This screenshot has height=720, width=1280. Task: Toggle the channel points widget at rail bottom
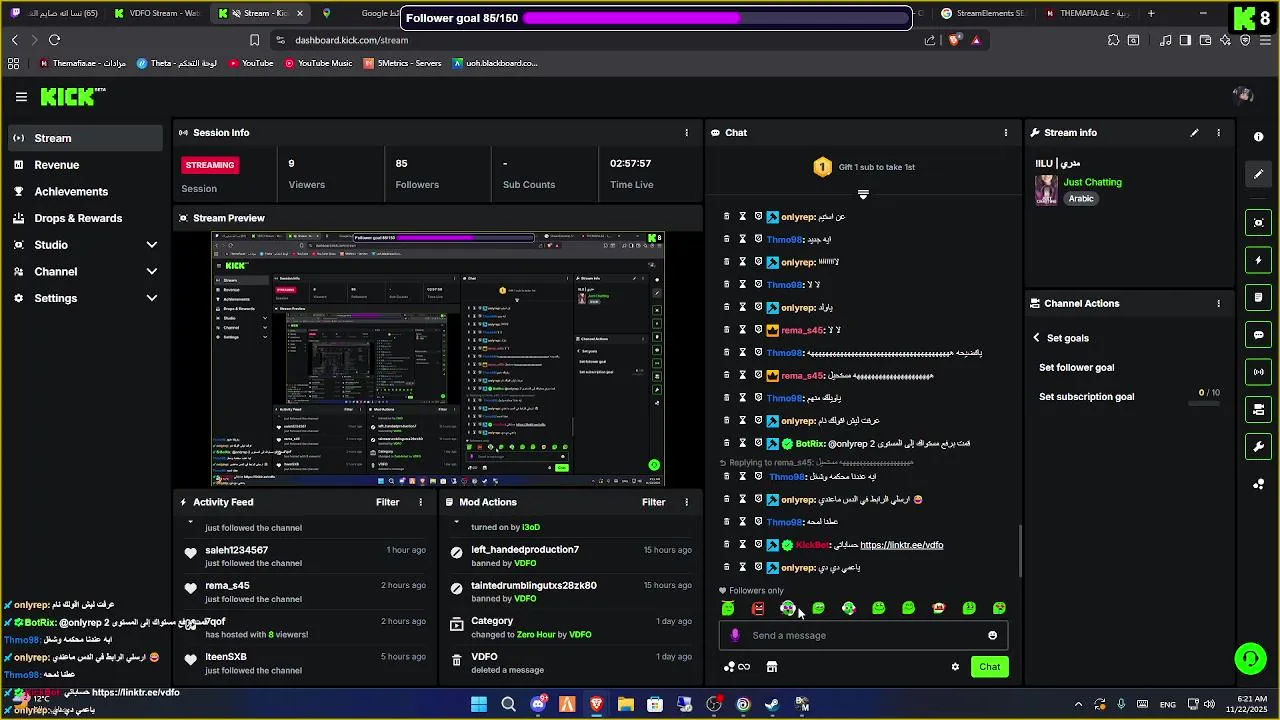(x=1258, y=484)
